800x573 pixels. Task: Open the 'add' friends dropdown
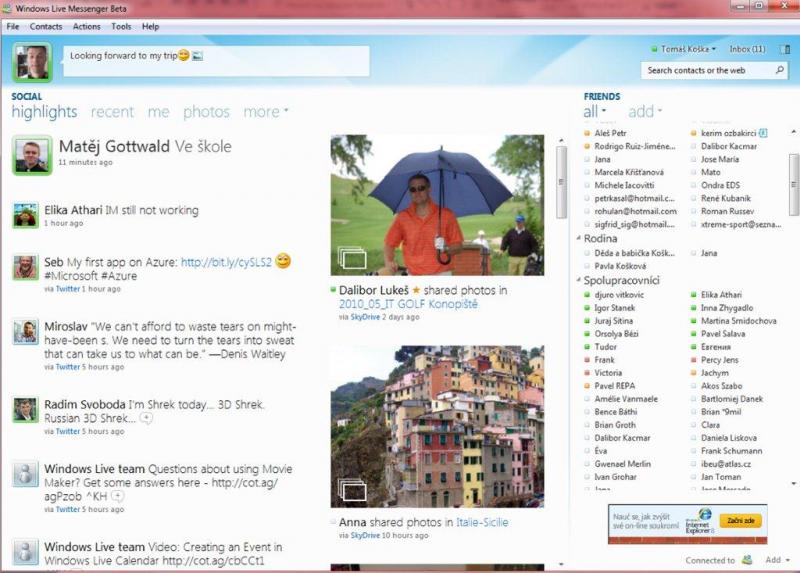tap(645, 111)
